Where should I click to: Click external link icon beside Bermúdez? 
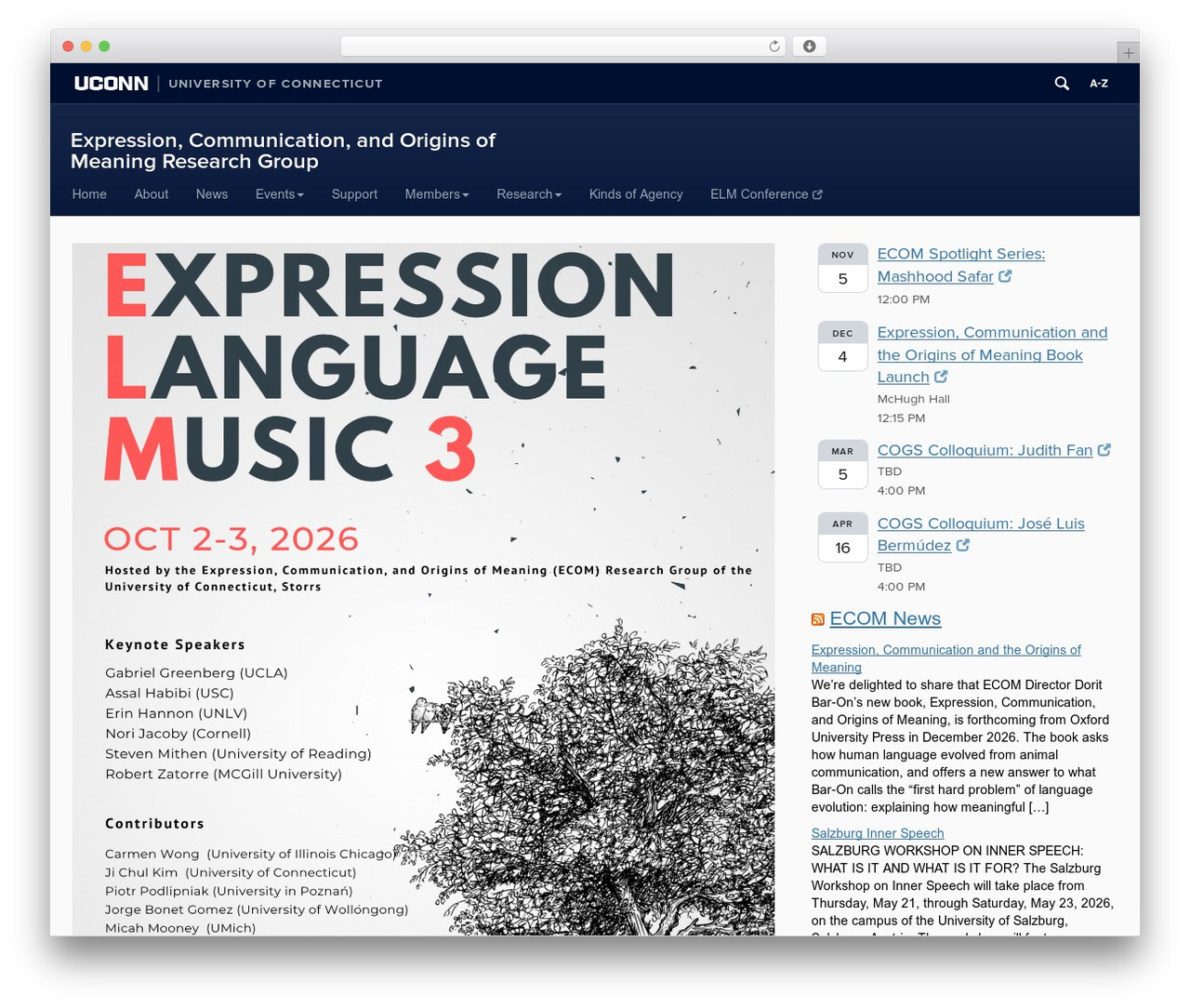pos(963,545)
